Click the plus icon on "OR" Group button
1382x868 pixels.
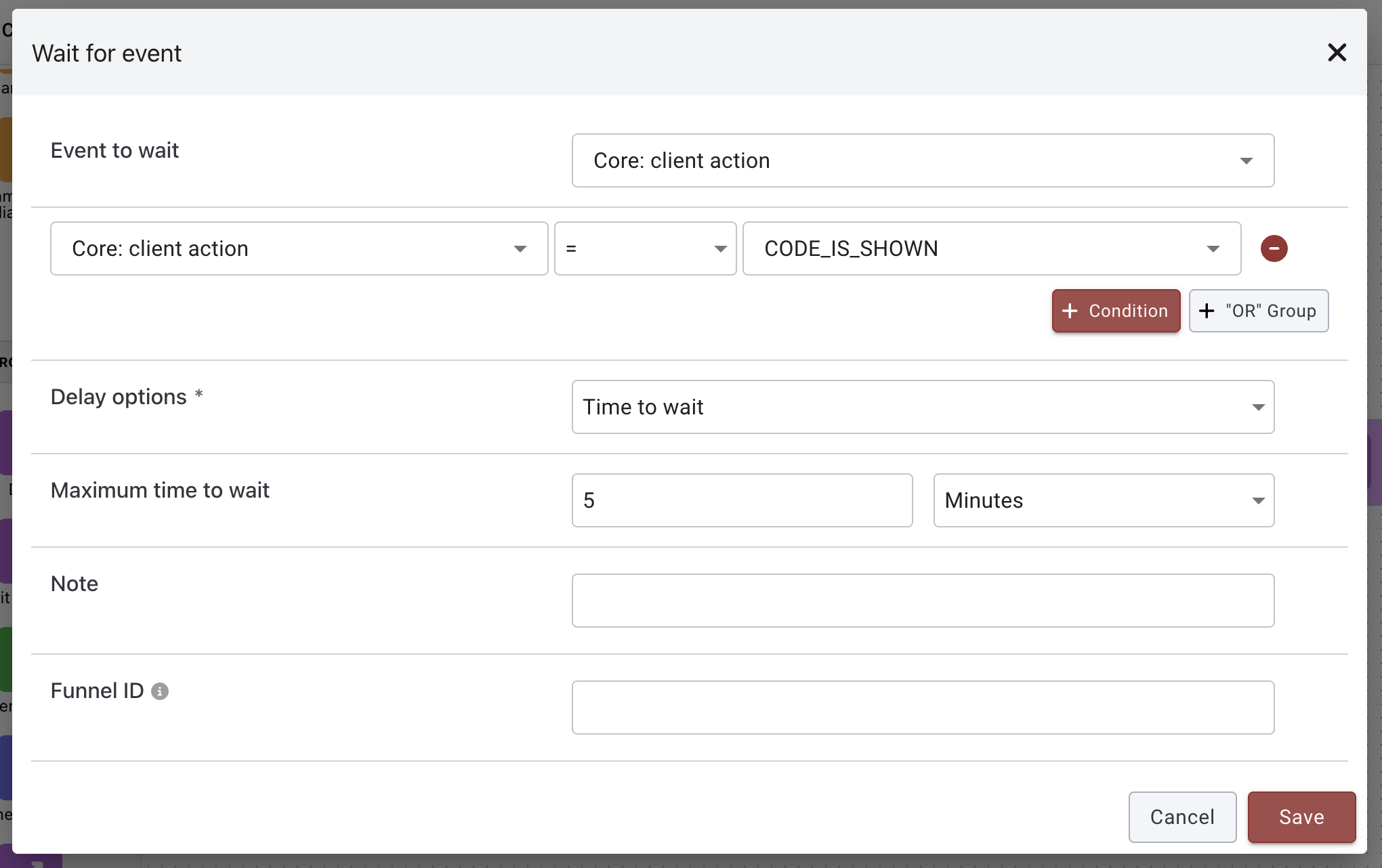click(x=1207, y=311)
